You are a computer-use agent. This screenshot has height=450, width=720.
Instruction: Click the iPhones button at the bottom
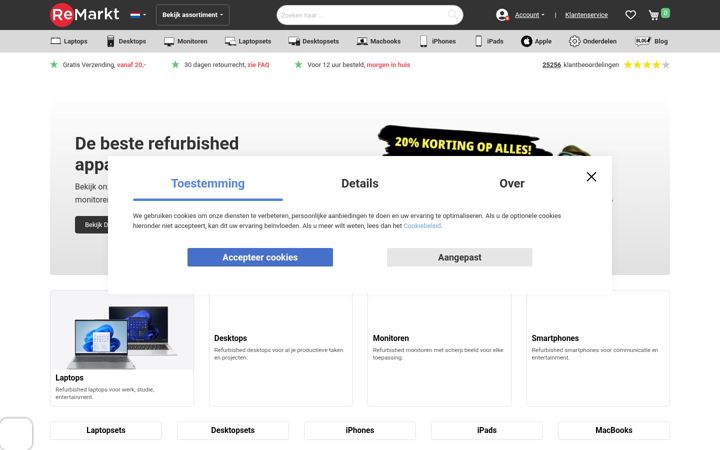coord(360,430)
